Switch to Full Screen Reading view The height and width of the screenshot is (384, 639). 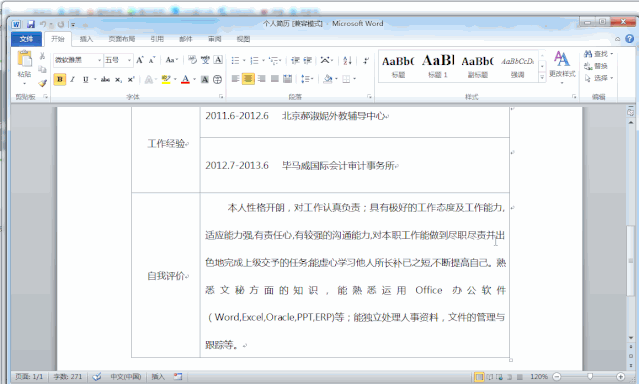(490, 377)
